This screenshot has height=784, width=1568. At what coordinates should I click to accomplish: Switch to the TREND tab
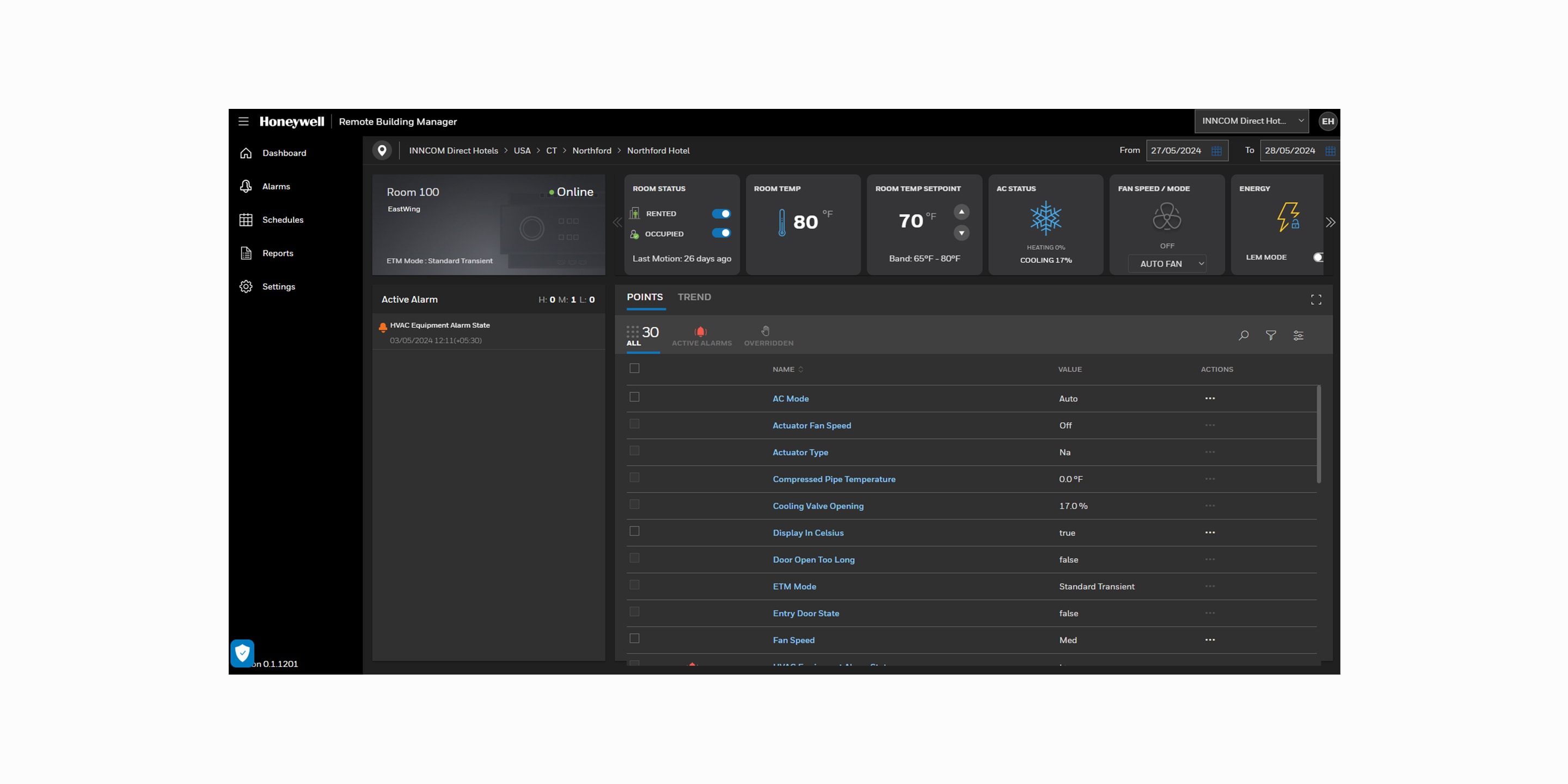click(694, 297)
